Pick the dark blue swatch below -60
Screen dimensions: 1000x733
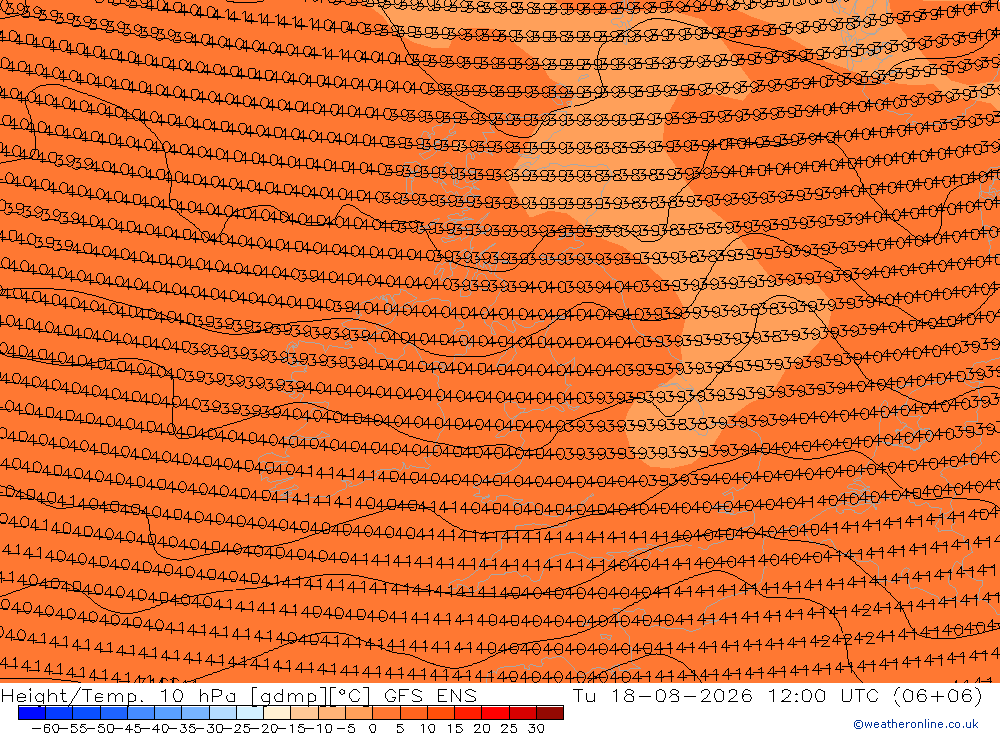(x=32, y=713)
